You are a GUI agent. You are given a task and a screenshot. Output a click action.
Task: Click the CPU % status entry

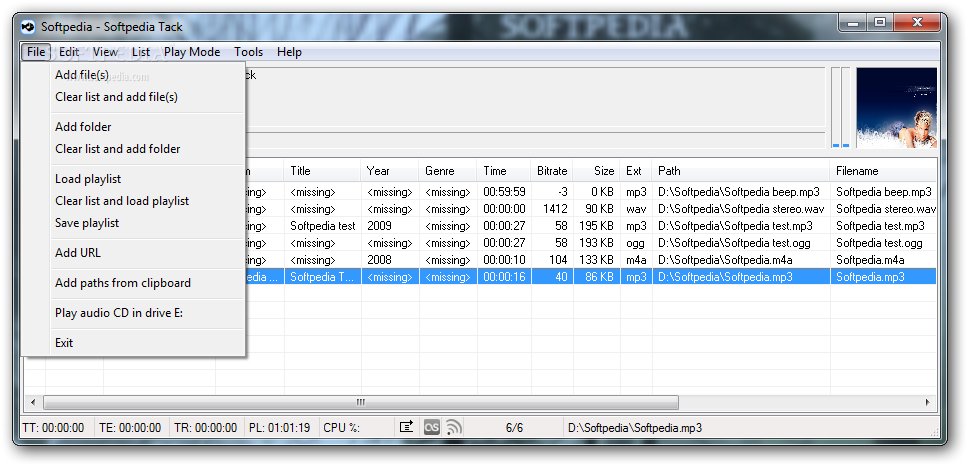[341, 428]
